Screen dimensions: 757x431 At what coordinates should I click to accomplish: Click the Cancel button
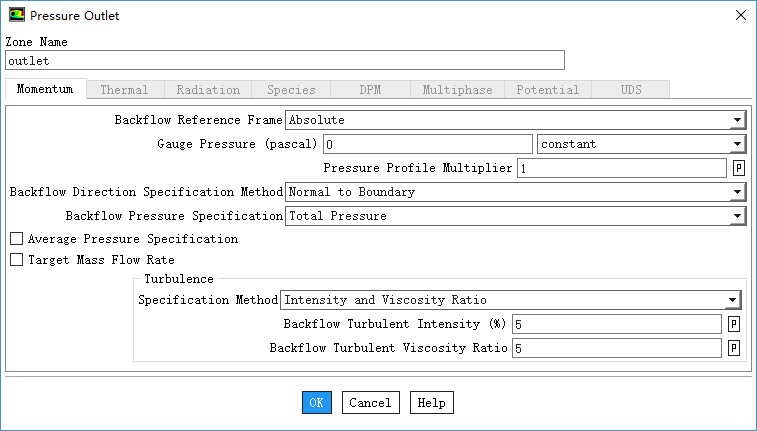click(x=370, y=402)
